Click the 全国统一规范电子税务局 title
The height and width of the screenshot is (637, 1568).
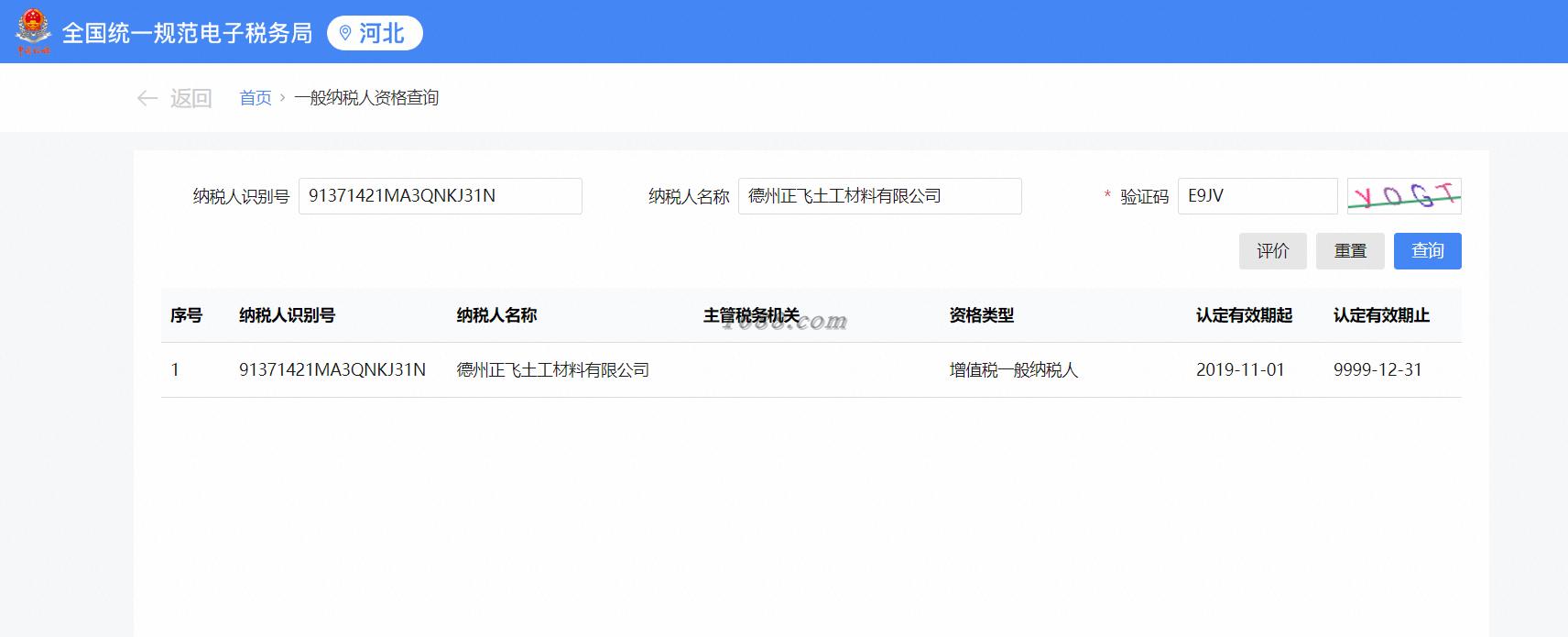click(x=187, y=33)
